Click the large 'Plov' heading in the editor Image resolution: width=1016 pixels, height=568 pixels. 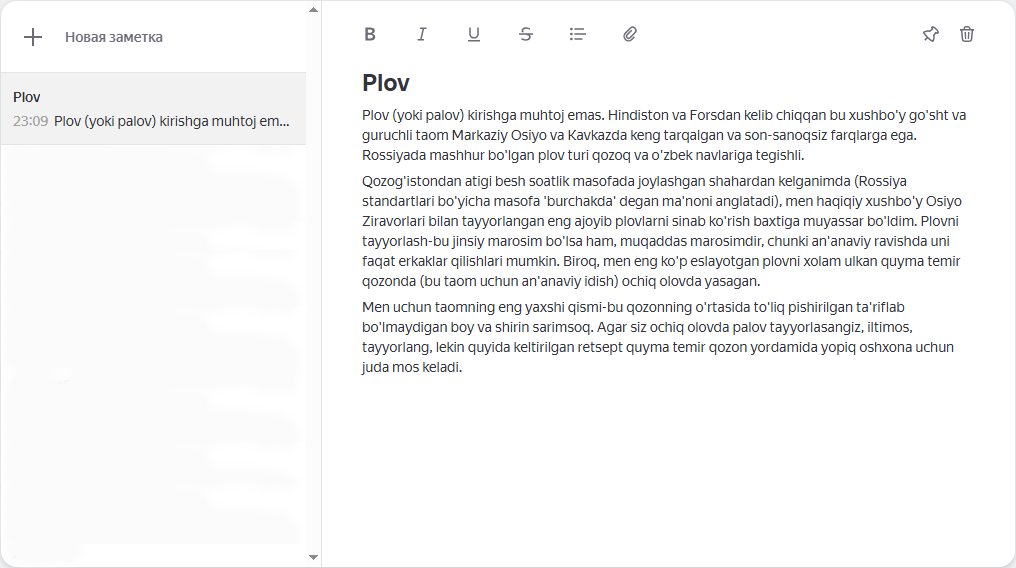click(x=386, y=83)
